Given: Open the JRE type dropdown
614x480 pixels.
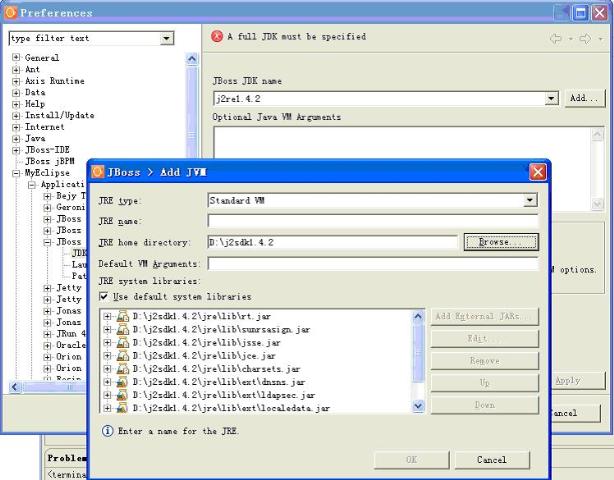Looking at the screenshot, I should click(529, 200).
